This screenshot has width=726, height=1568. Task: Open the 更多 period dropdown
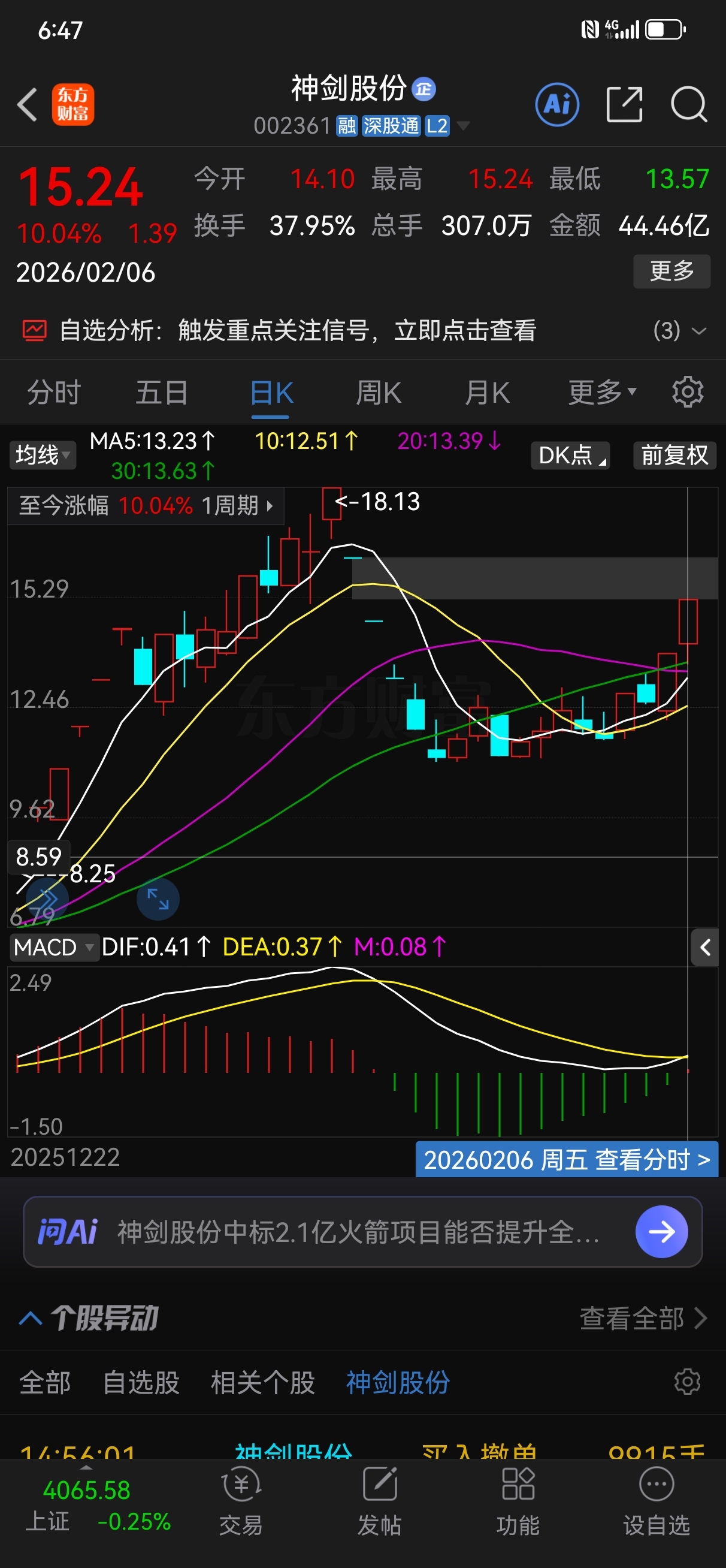coord(602,392)
